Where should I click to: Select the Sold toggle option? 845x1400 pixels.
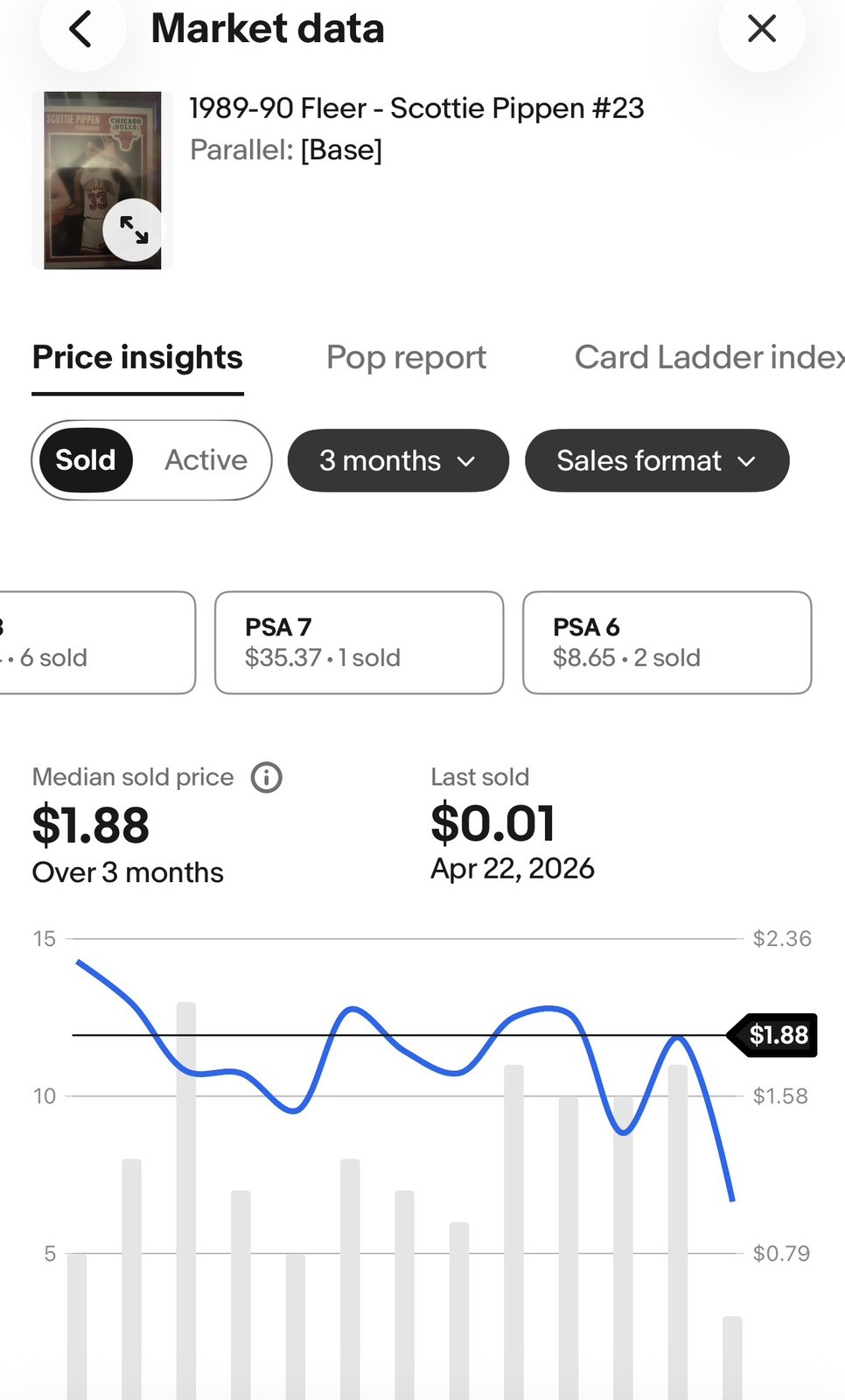click(86, 460)
